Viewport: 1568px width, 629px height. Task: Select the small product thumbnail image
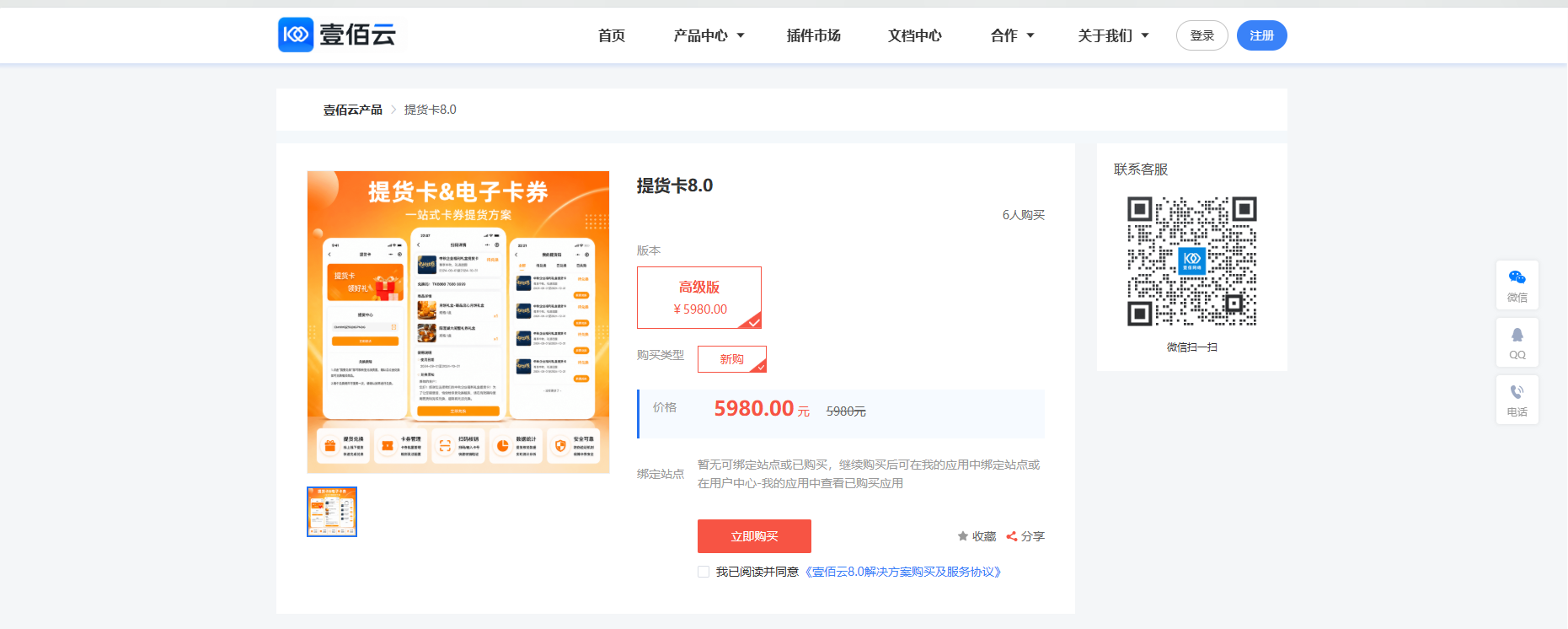point(332,512)
